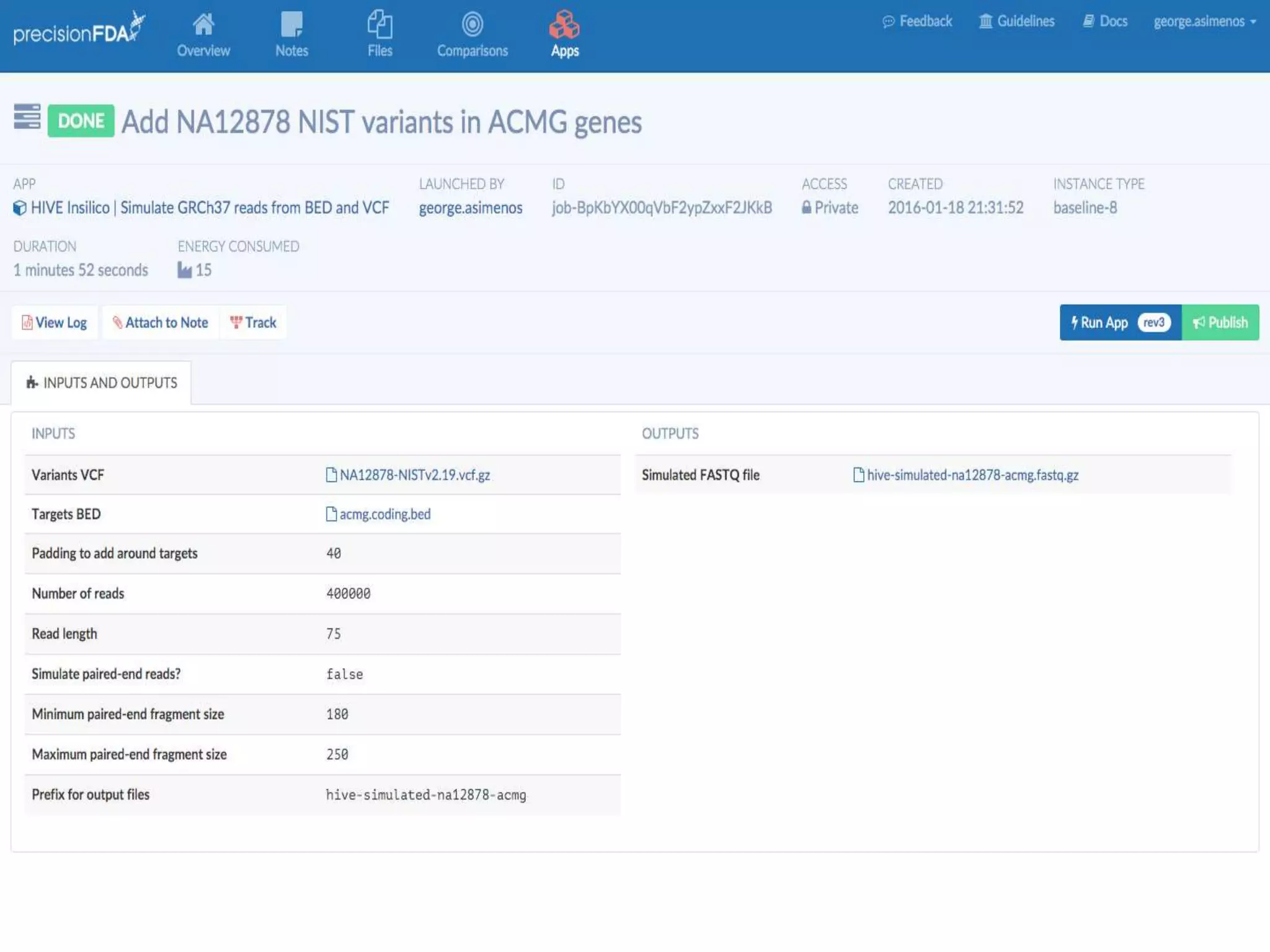Click the Attach to Note button
This screenshot has width=1270, height=952.
click(160, 323)
